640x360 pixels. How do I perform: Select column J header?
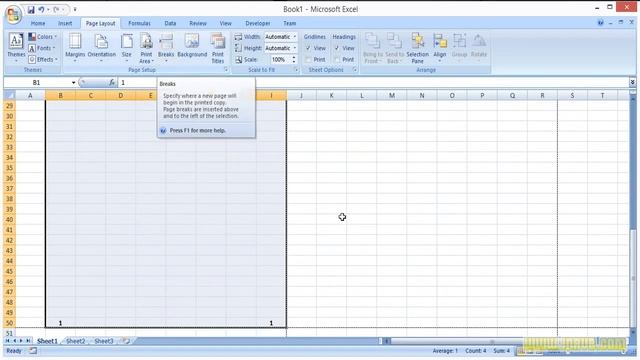point(301,96)
